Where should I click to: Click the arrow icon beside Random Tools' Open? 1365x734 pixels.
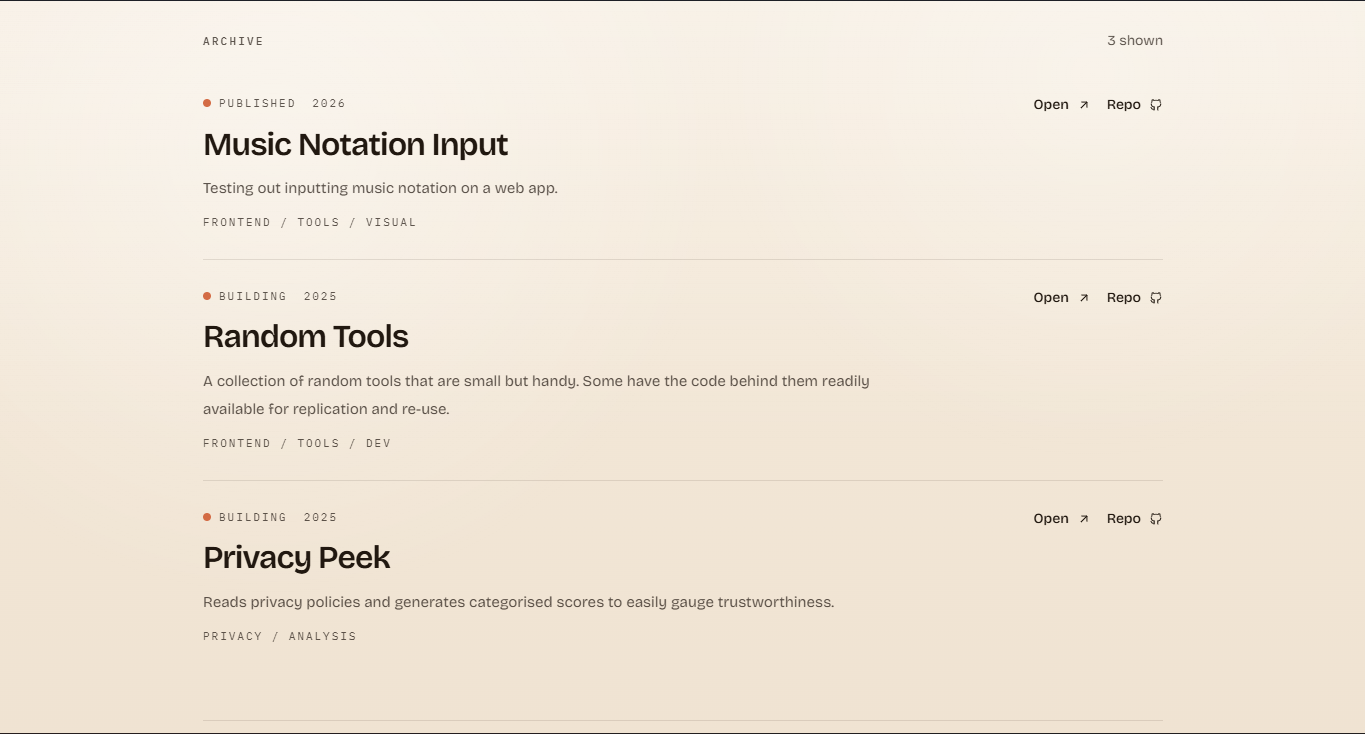coord(1083,298)
